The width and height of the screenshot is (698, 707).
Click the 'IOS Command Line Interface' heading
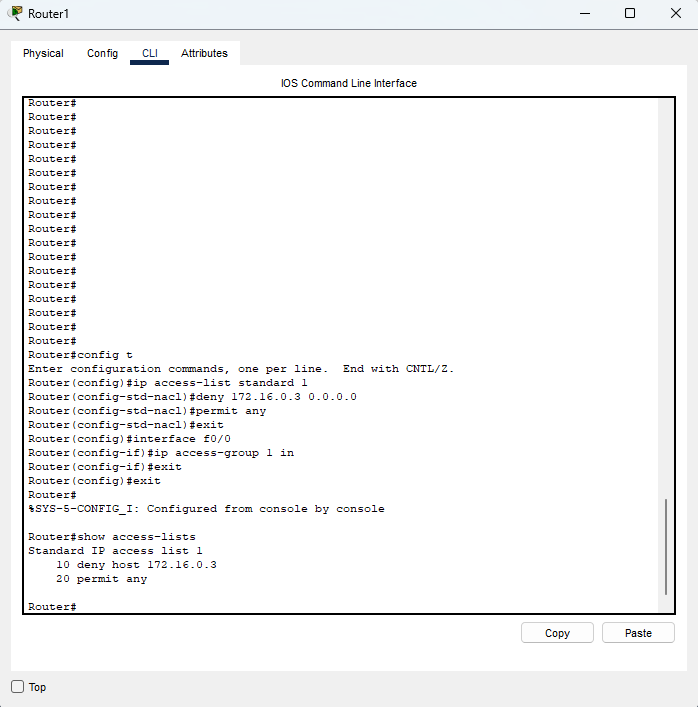point(349,83)
